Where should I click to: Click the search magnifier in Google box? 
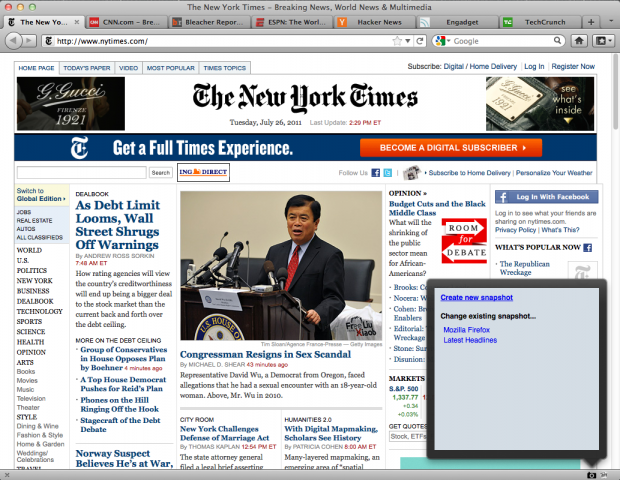557,41
